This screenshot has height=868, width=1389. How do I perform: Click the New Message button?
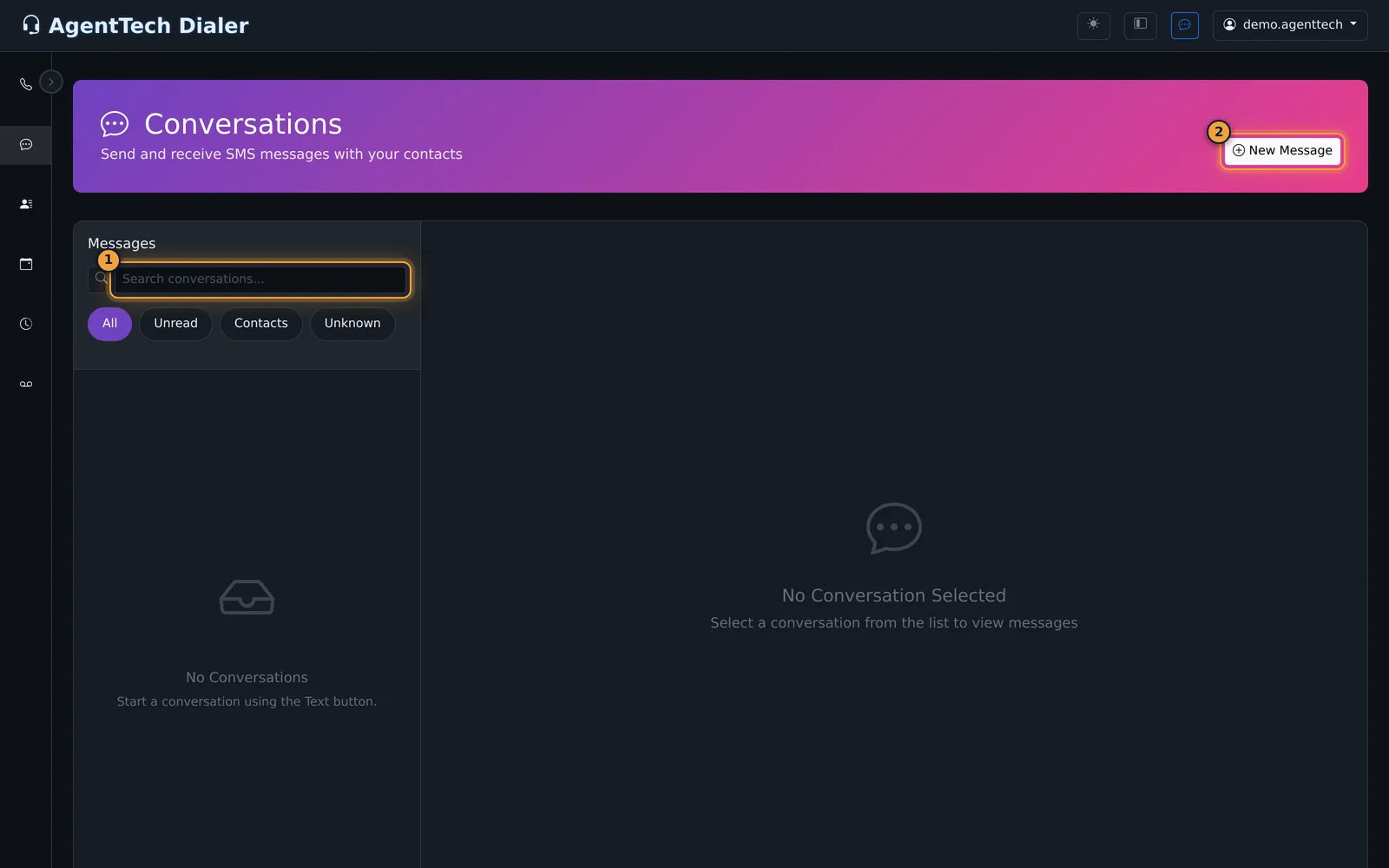pos(1282,151)
